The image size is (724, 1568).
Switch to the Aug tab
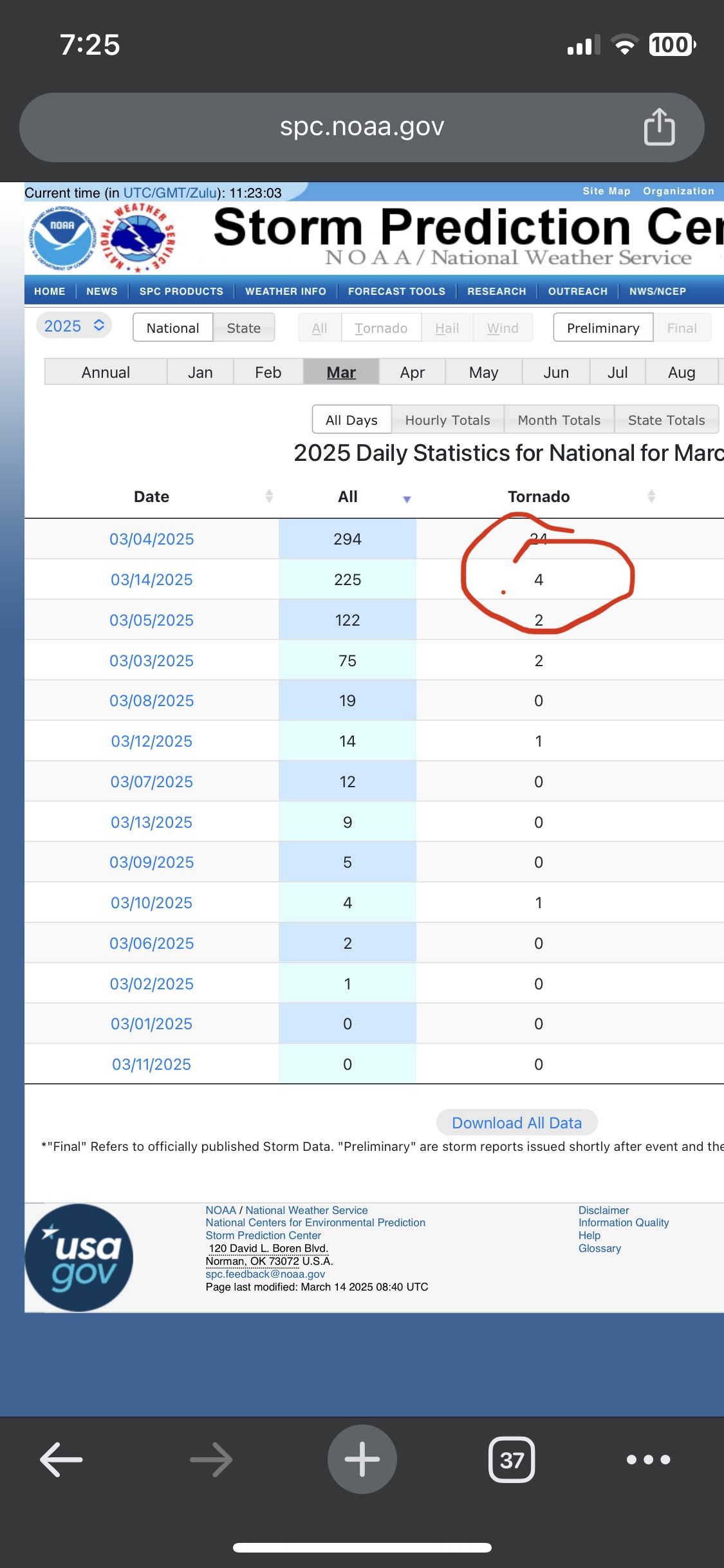pos(682,372)
